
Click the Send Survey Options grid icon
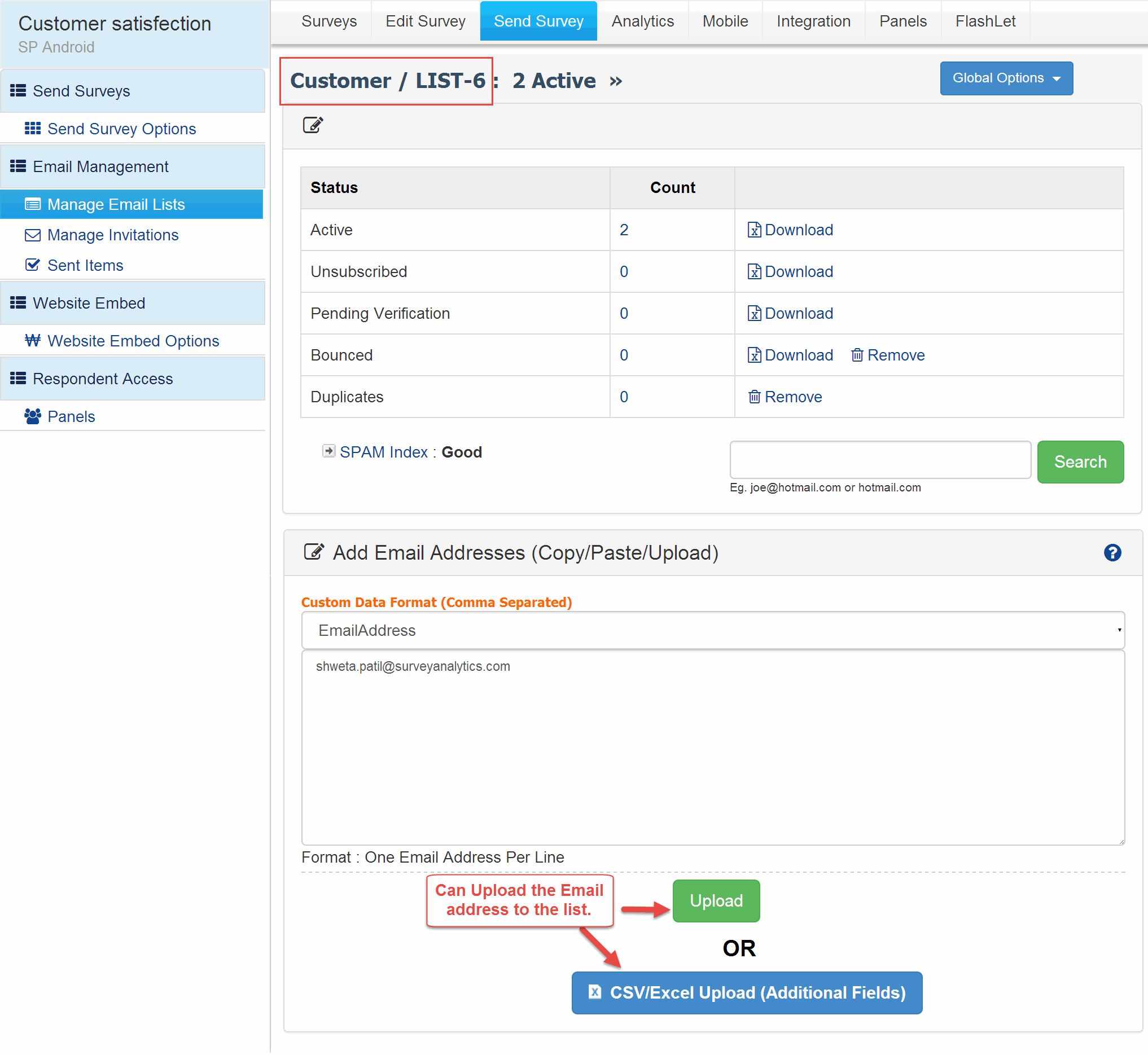tap(33, 128)
